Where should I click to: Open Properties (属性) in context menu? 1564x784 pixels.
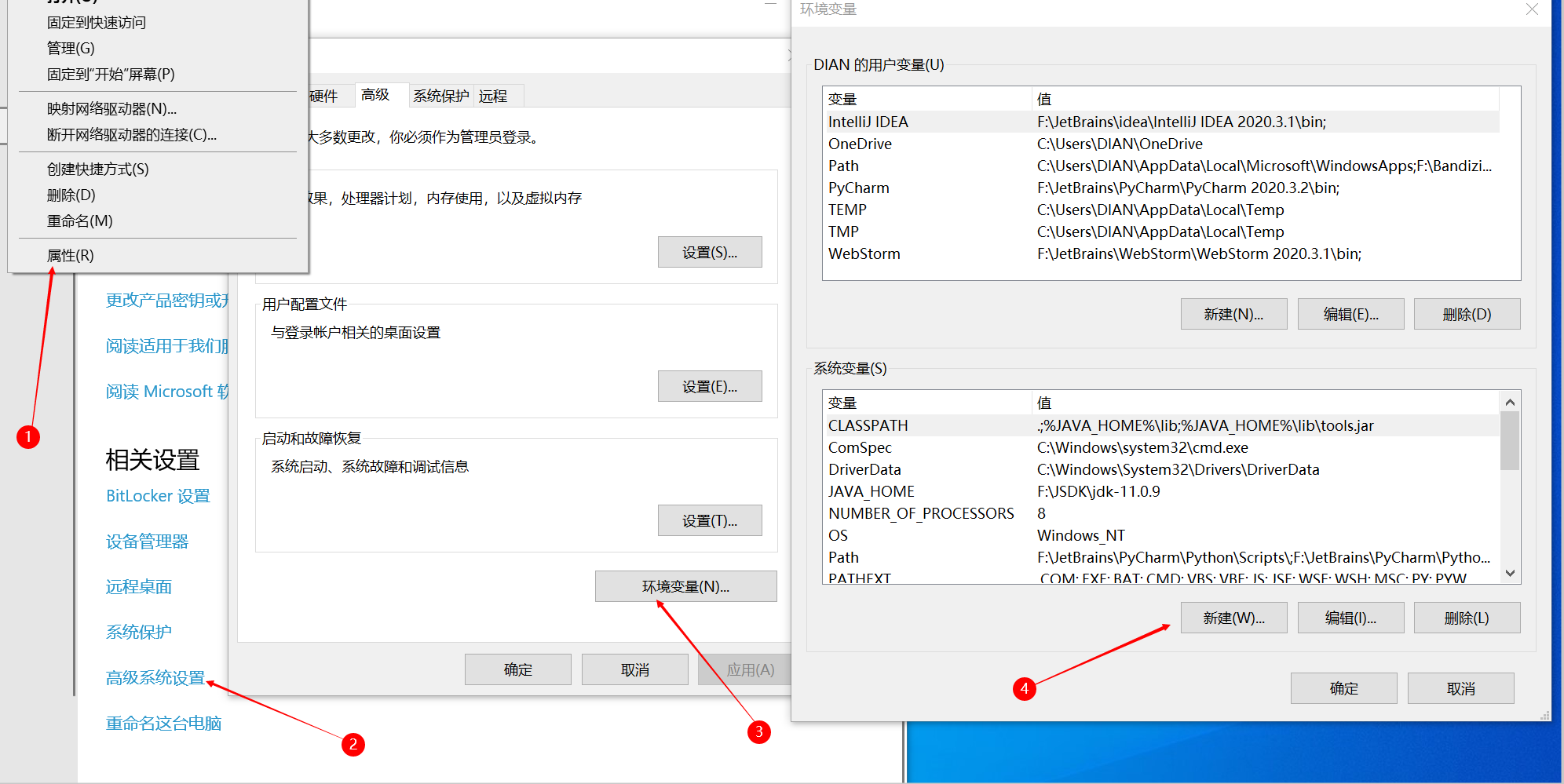(x=71, y=255)
